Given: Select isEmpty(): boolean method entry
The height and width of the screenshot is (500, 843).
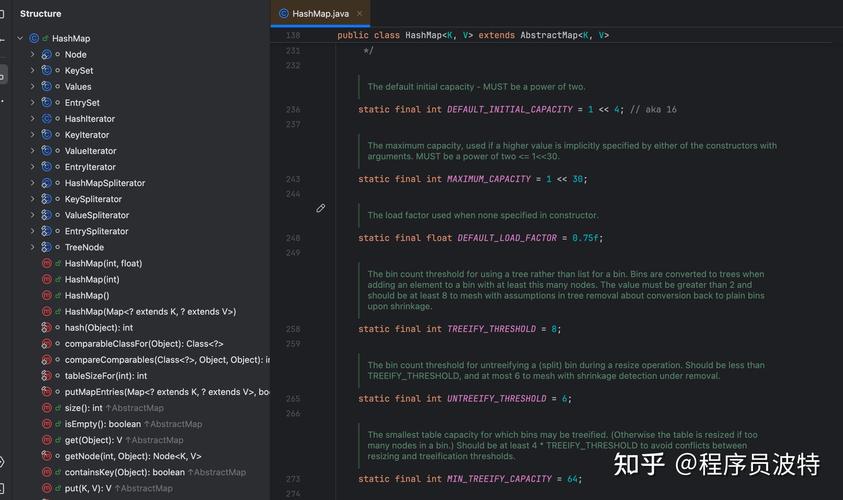Looking at the screenshot, I should 103,424.
